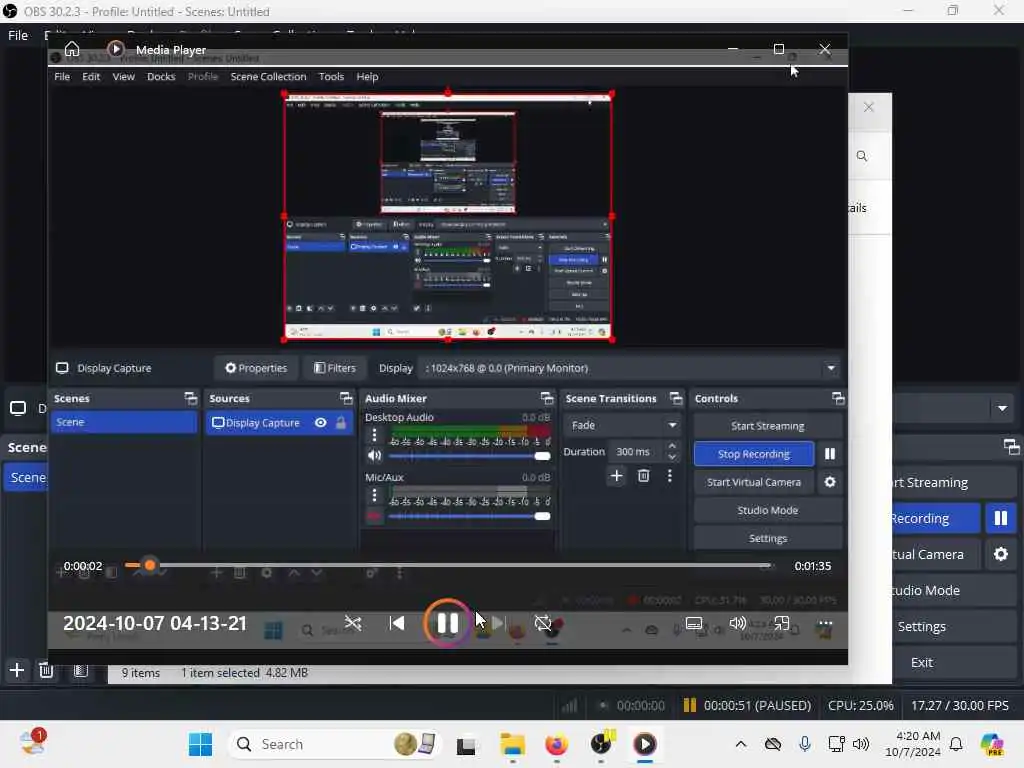Click the Duration 300 ms stepper arrows
1024x768 pixels.
[x=672, y=451]
